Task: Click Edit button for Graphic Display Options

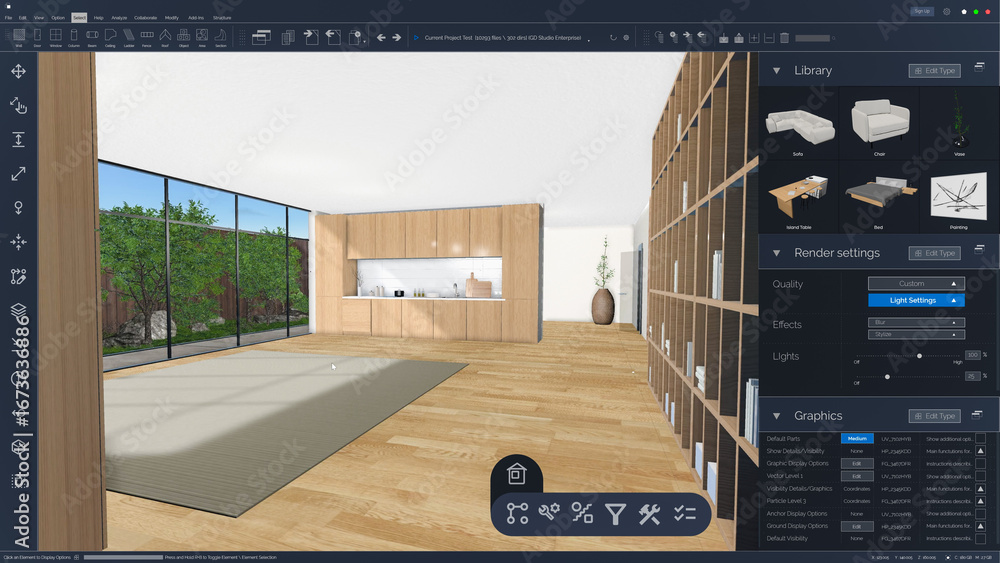Action: click(x=857, y=464)
